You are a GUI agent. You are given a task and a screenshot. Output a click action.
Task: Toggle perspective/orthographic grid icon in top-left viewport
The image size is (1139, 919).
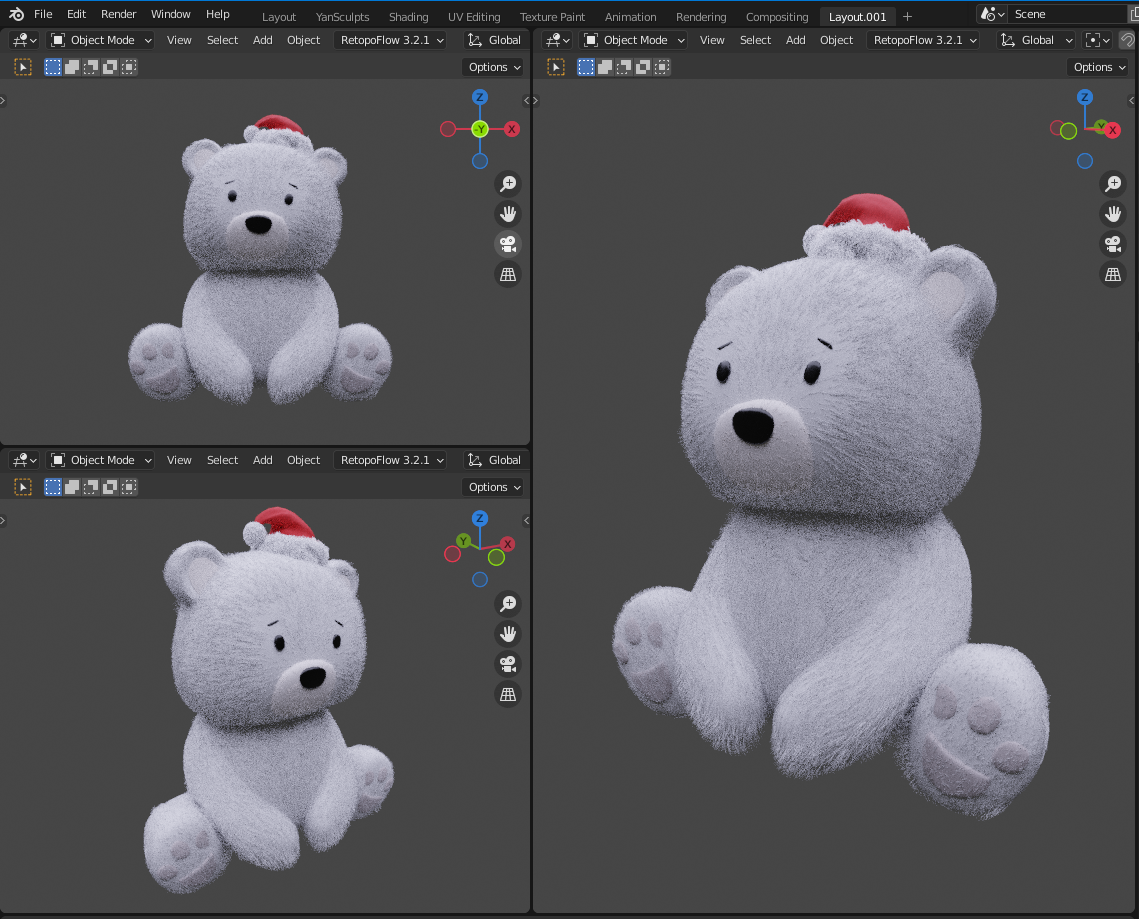click(x=508, y=275)
